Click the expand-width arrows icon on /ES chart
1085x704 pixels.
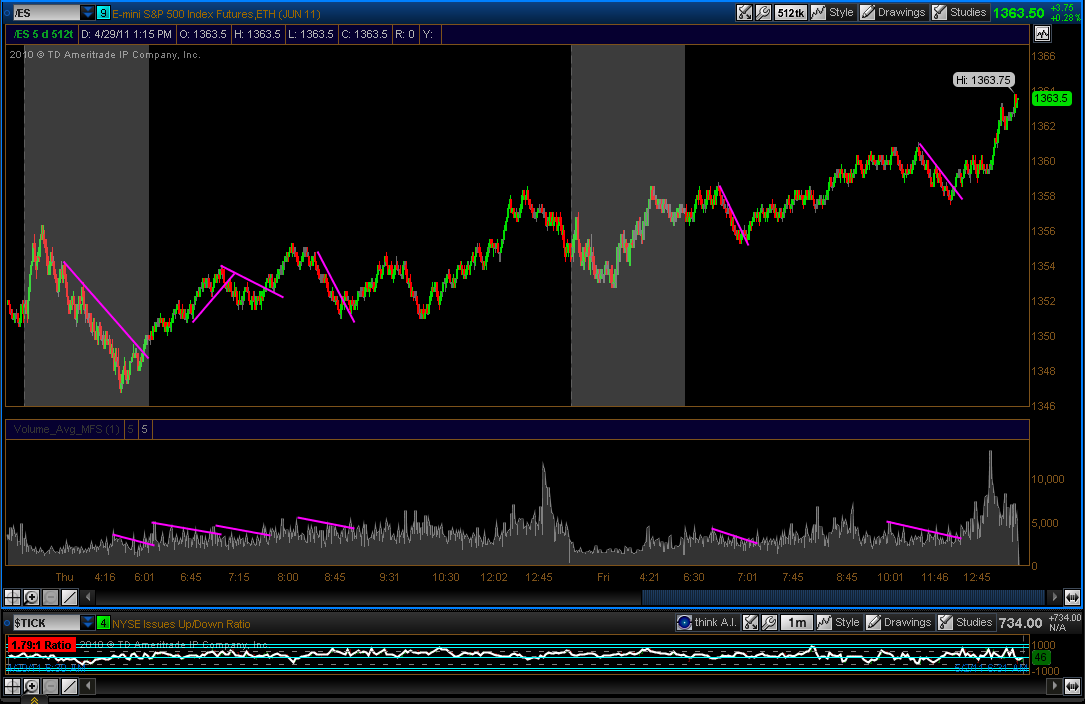coord(1073,597)
